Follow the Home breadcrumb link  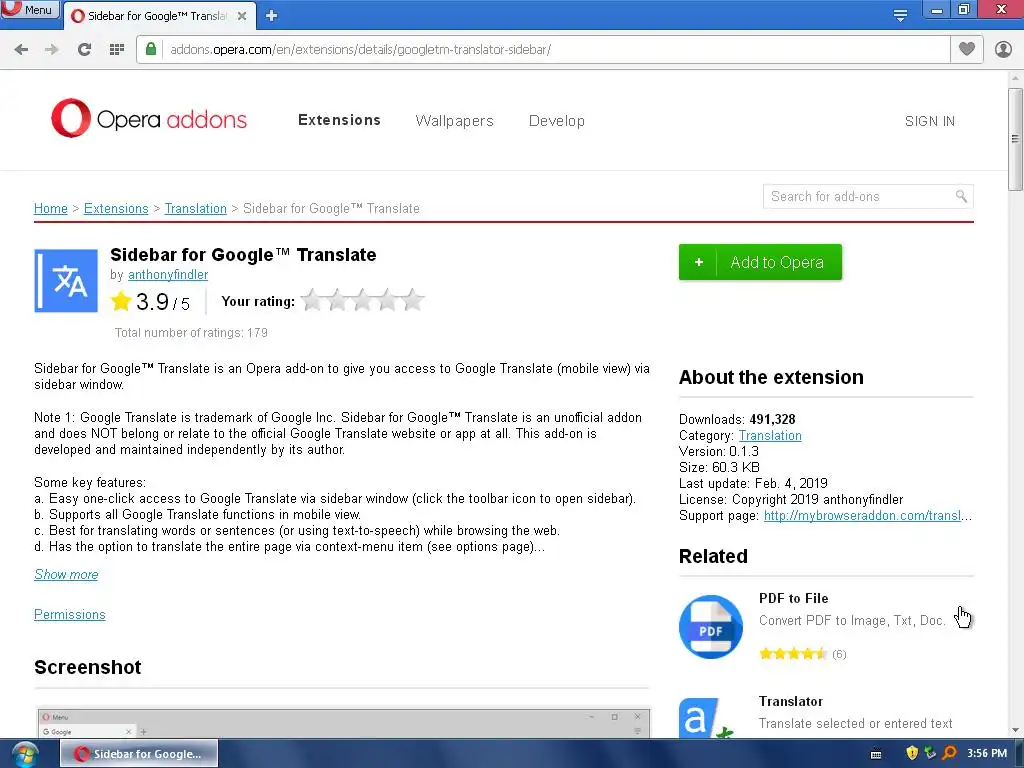pyautogui.click(x=50, y=208)
